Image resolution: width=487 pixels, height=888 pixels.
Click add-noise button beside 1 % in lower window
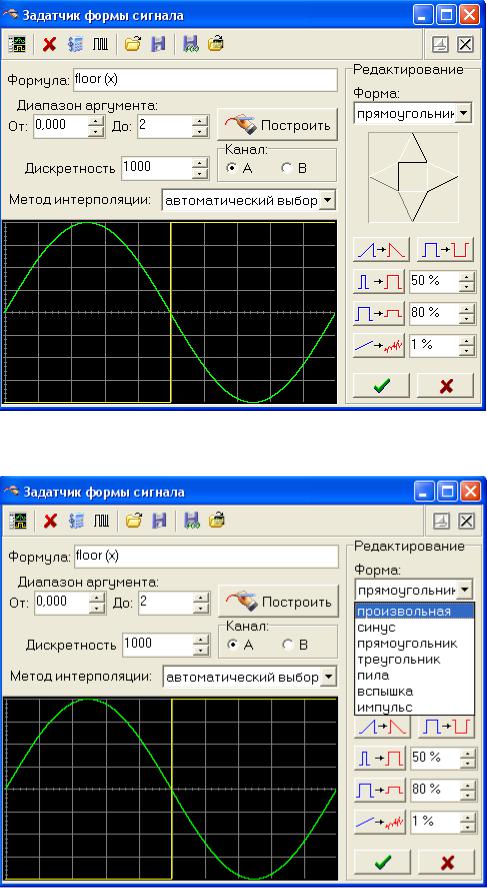(379, 822)
